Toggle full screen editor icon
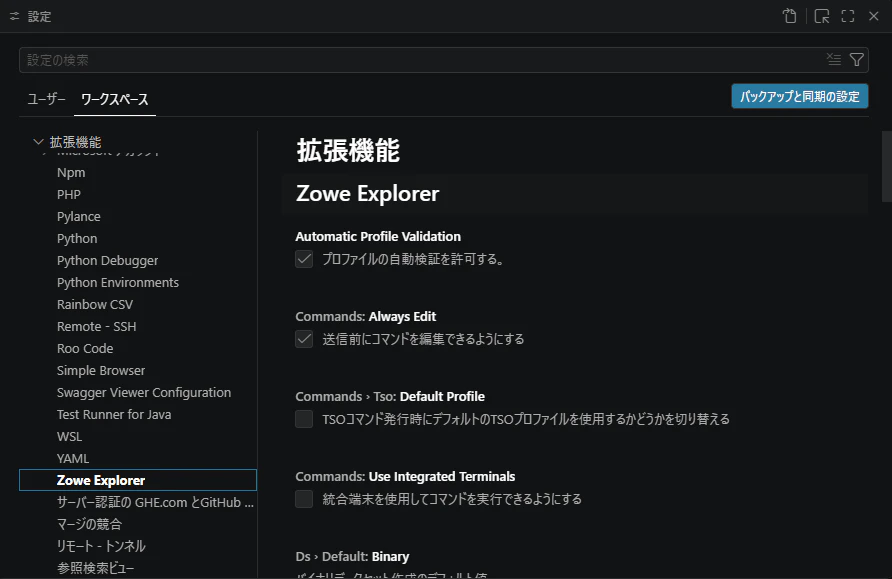Image resolution: width=892 pixels, height=579 pixels. pos(848,16)
